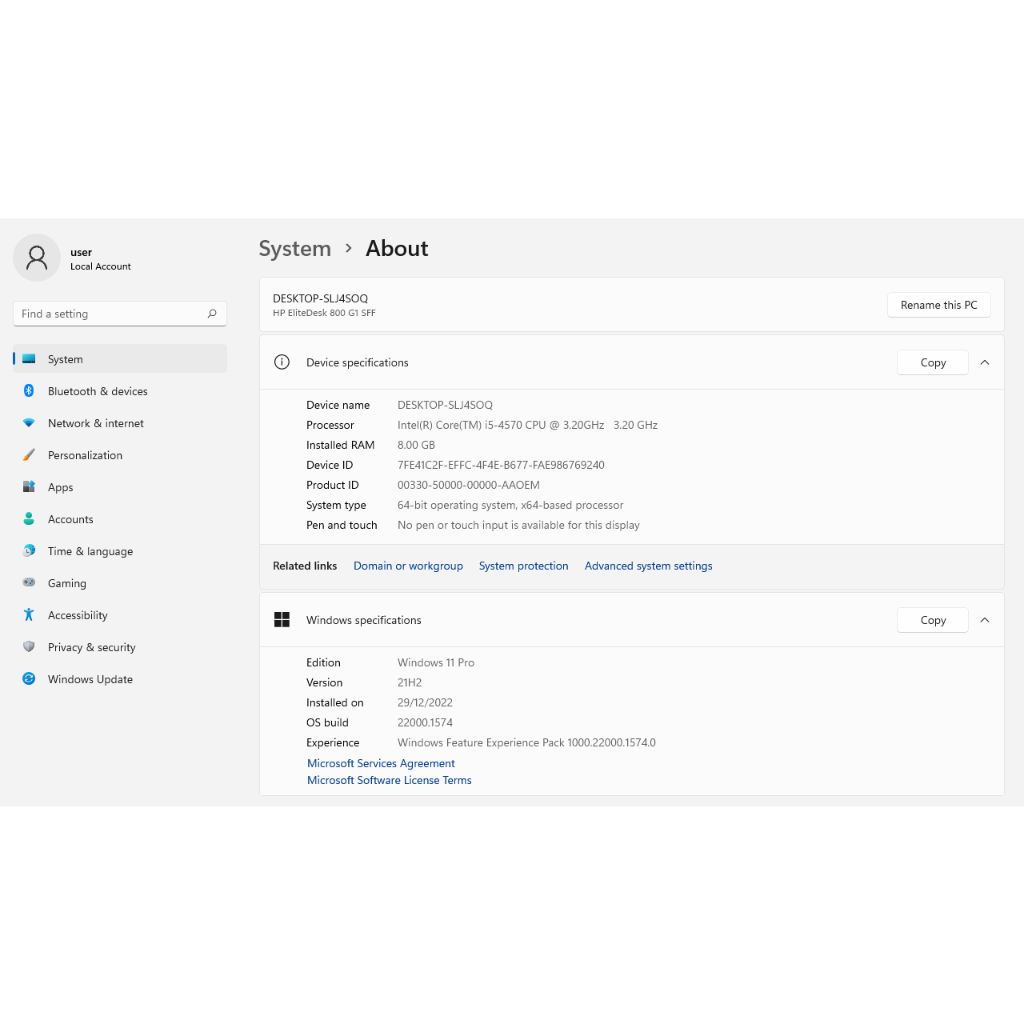Click the Network wifi icon in sidebar
The height and width of the screenshot is (1024, 1024).
(x=29, y=423)
